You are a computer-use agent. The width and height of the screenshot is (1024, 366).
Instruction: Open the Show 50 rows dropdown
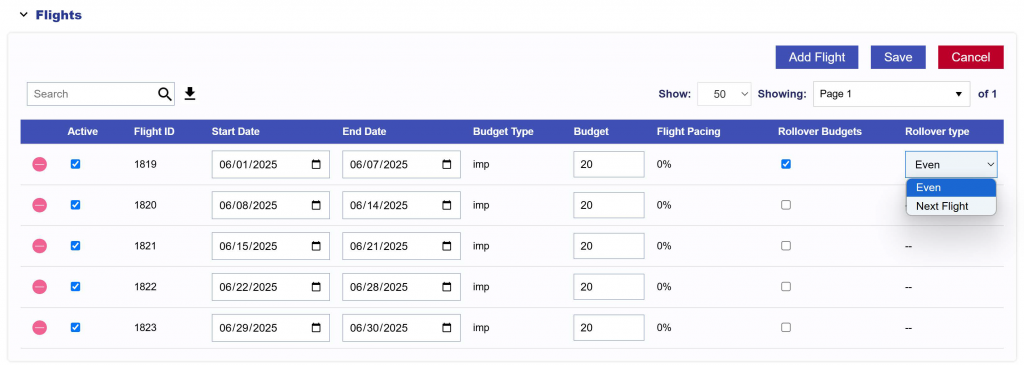(x=724, y=94)
